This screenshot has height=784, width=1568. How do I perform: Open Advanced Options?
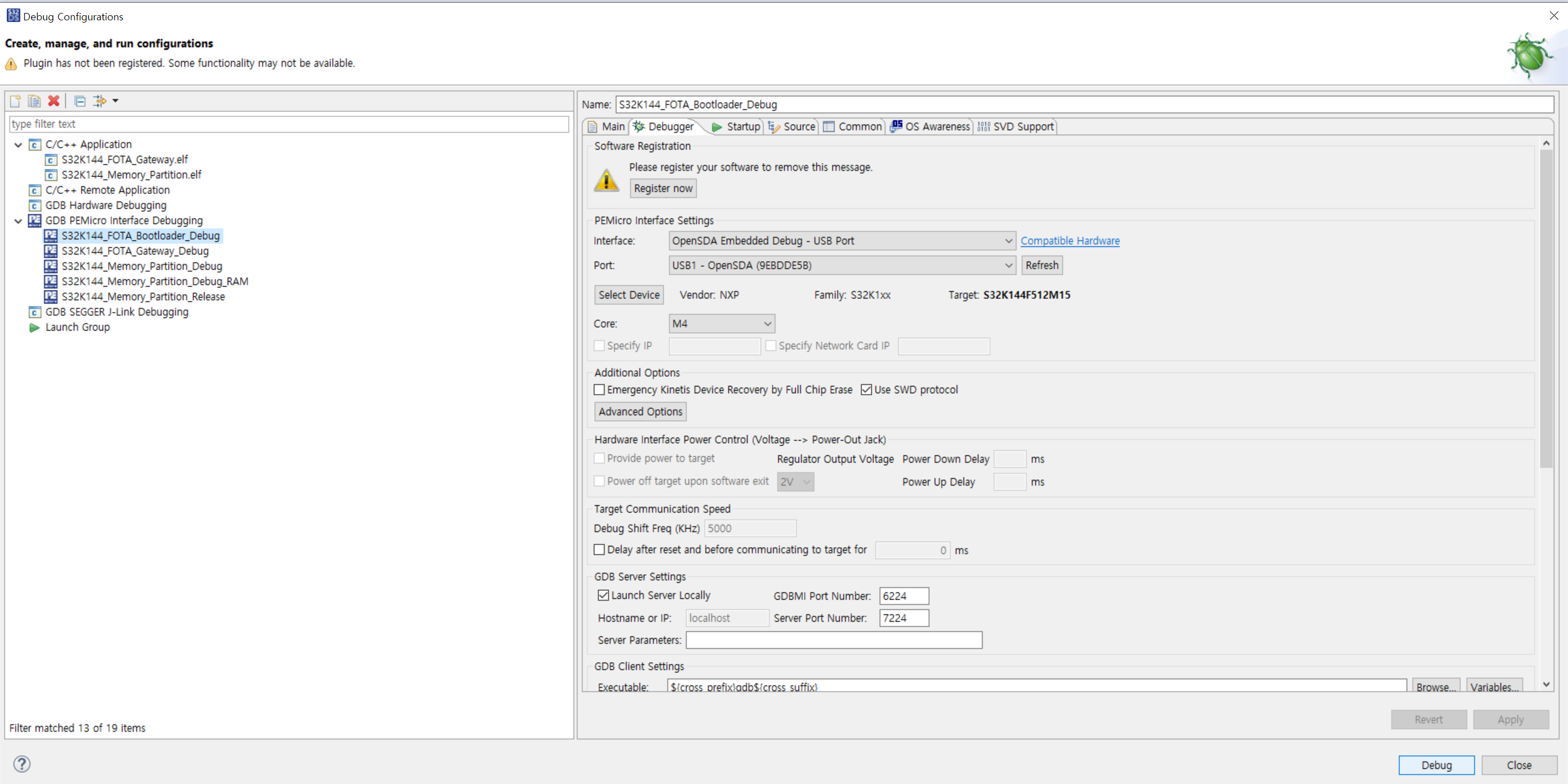point(640,411)
